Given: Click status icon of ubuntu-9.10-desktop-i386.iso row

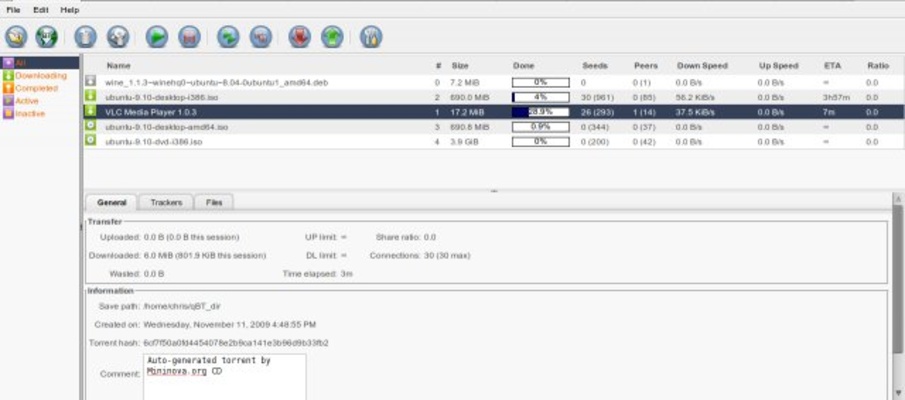Looking at the screenshot, I should click(91, 96).
